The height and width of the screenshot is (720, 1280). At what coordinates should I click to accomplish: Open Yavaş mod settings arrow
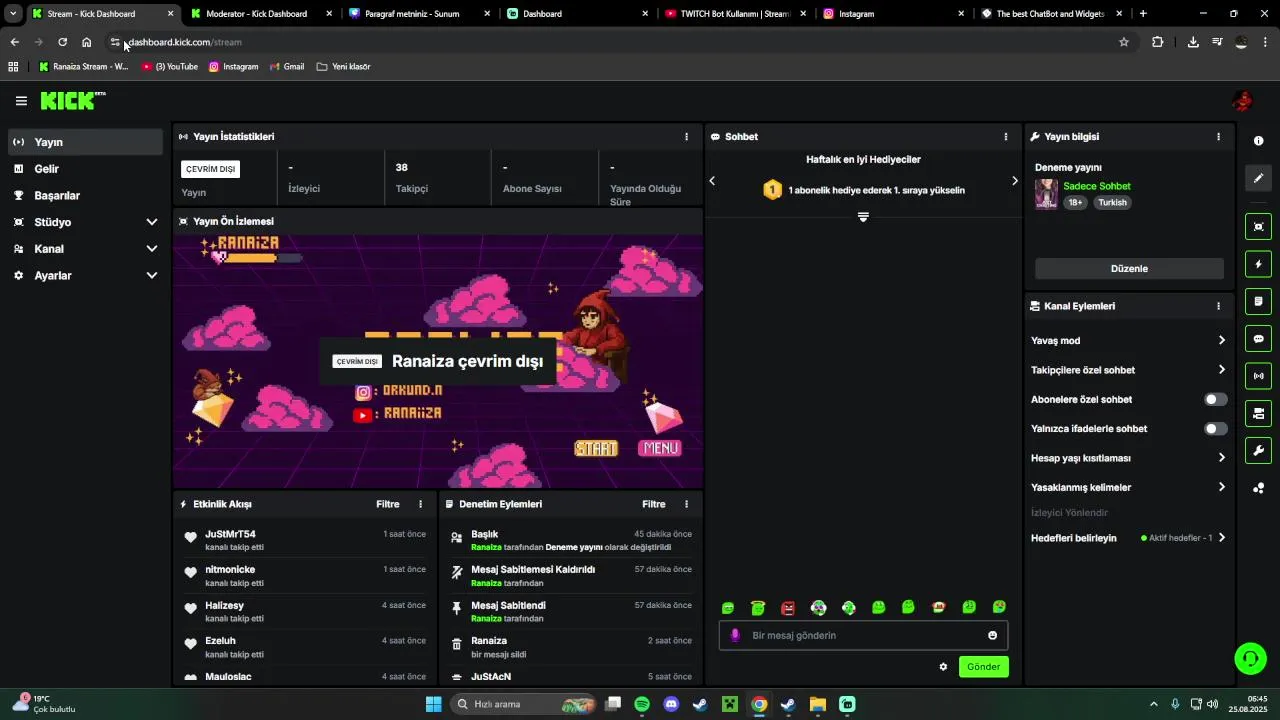[1221, 341]
